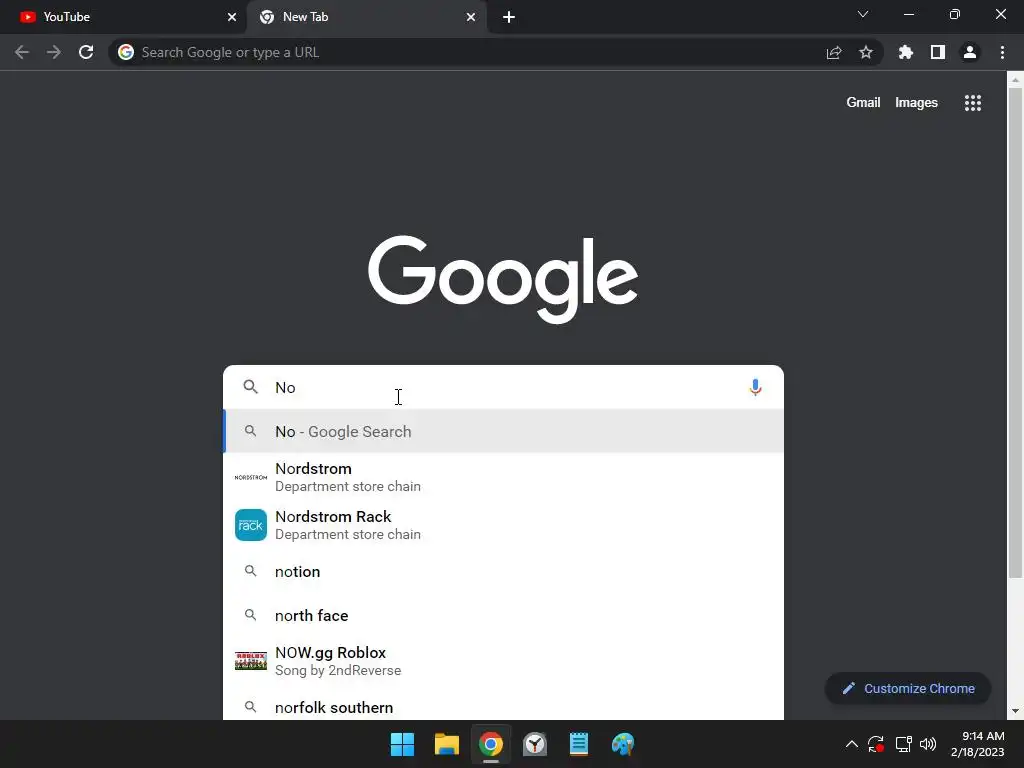Open the clock and date in the taskbar
This screenshot has width=1024, height=768.
(x=978, y=744)
